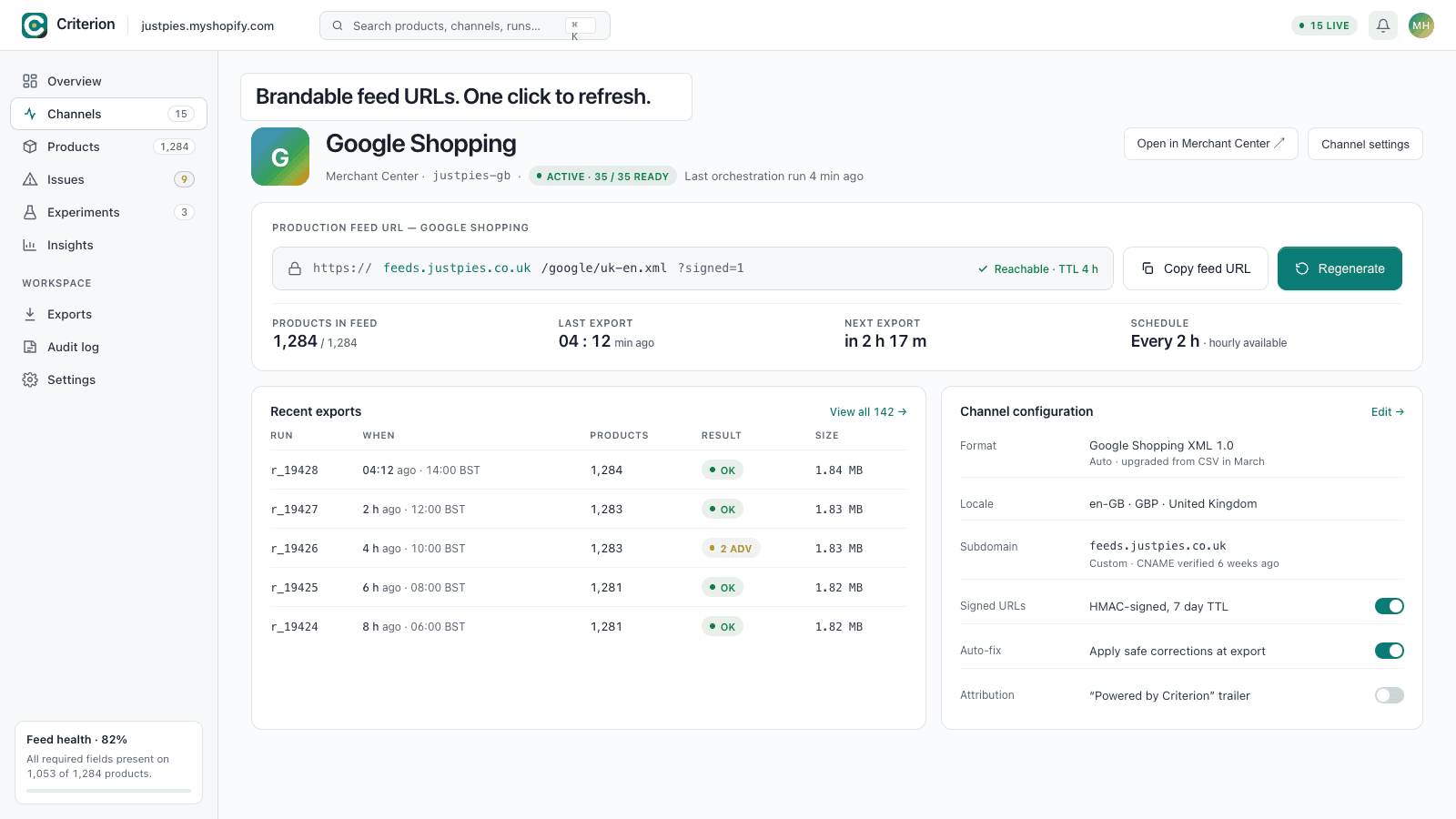Click OK badge for run r_19428
Screen dimensions: 1456x819
tap(723, 470)
